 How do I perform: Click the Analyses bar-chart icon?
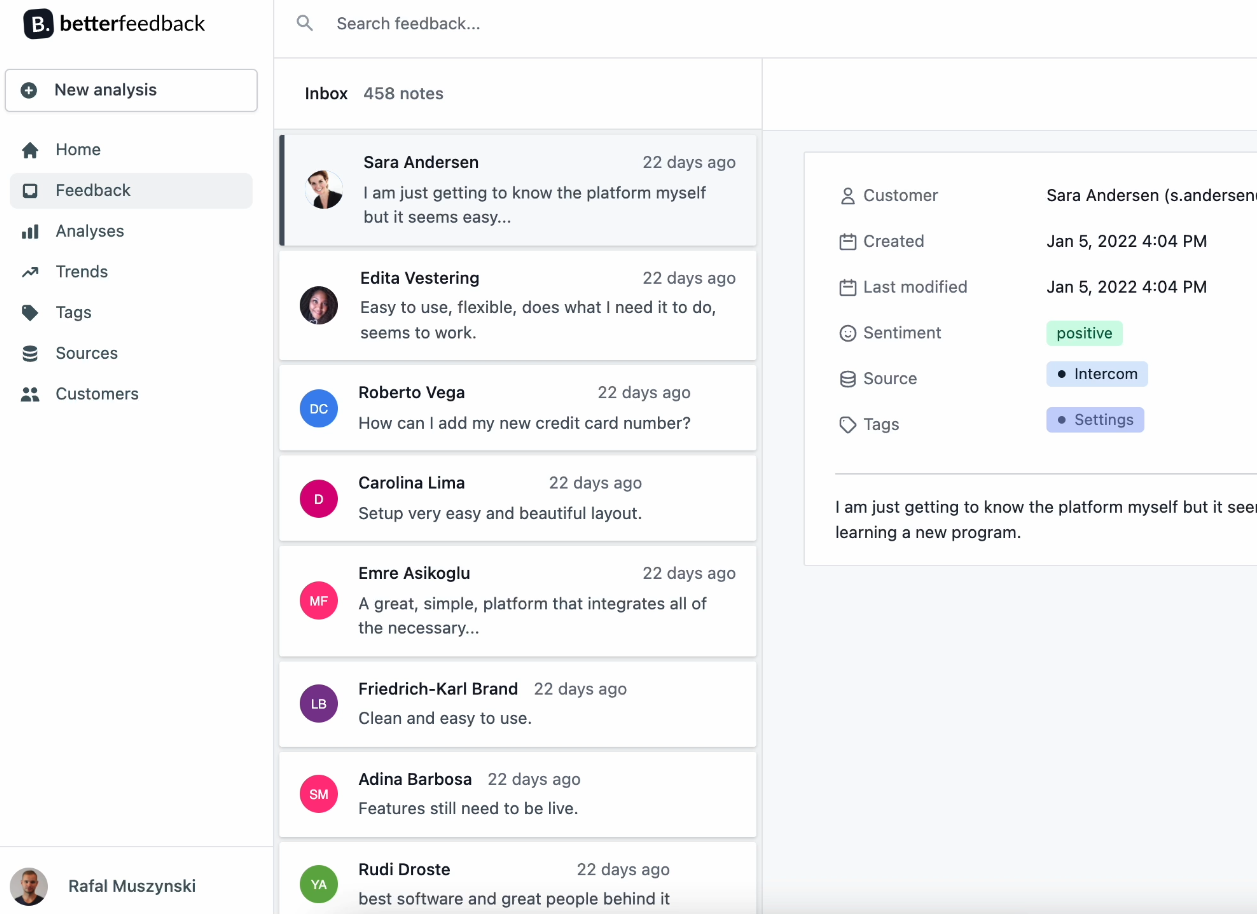28,231
